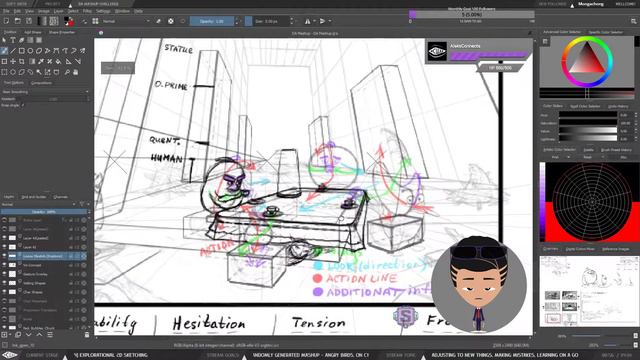Select the Contiguous Selection magic wand tool

pyautogui.click(x=39, y=72)
